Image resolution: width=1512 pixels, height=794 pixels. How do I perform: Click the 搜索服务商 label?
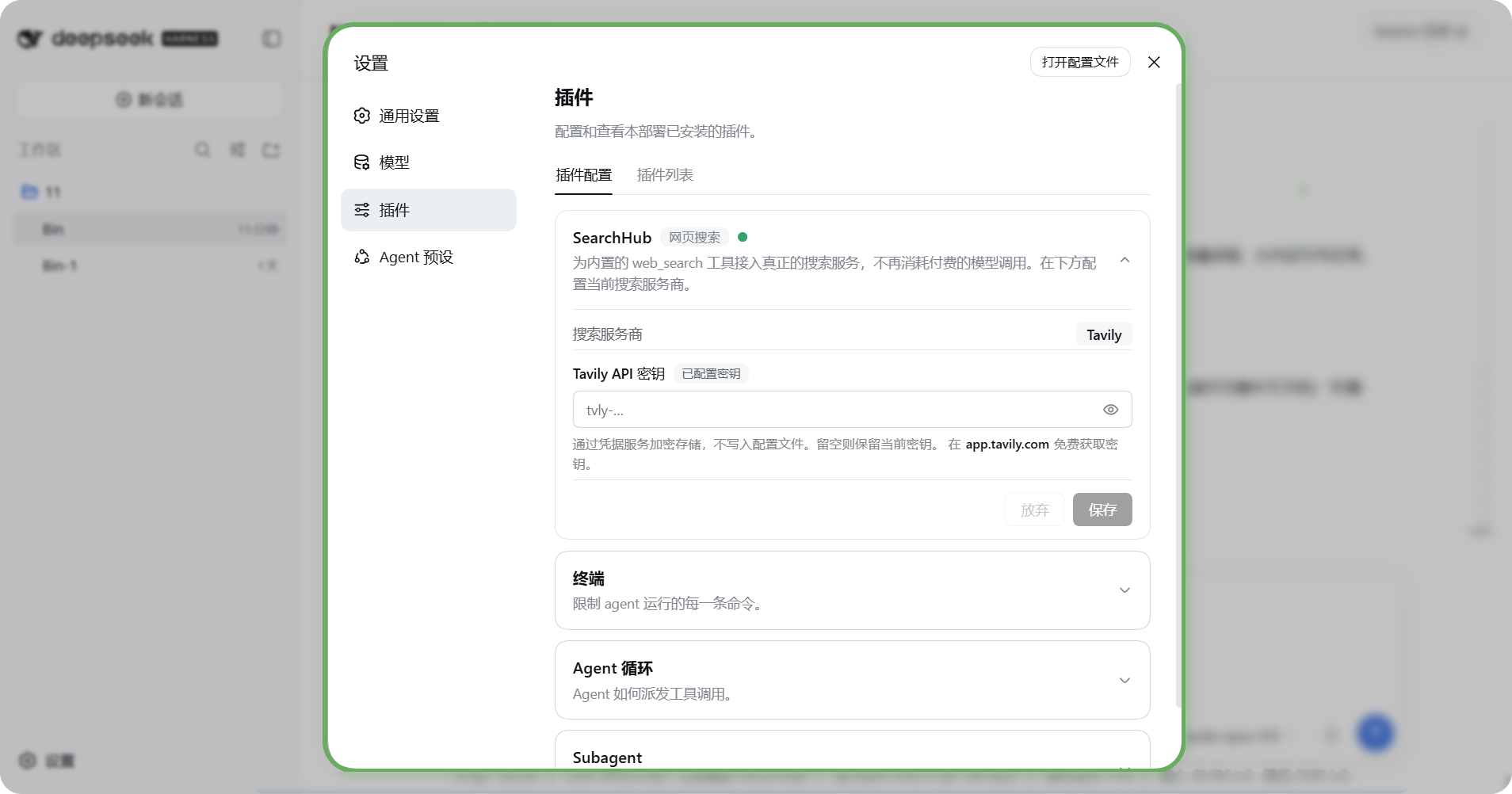click(x=608, y=334)
